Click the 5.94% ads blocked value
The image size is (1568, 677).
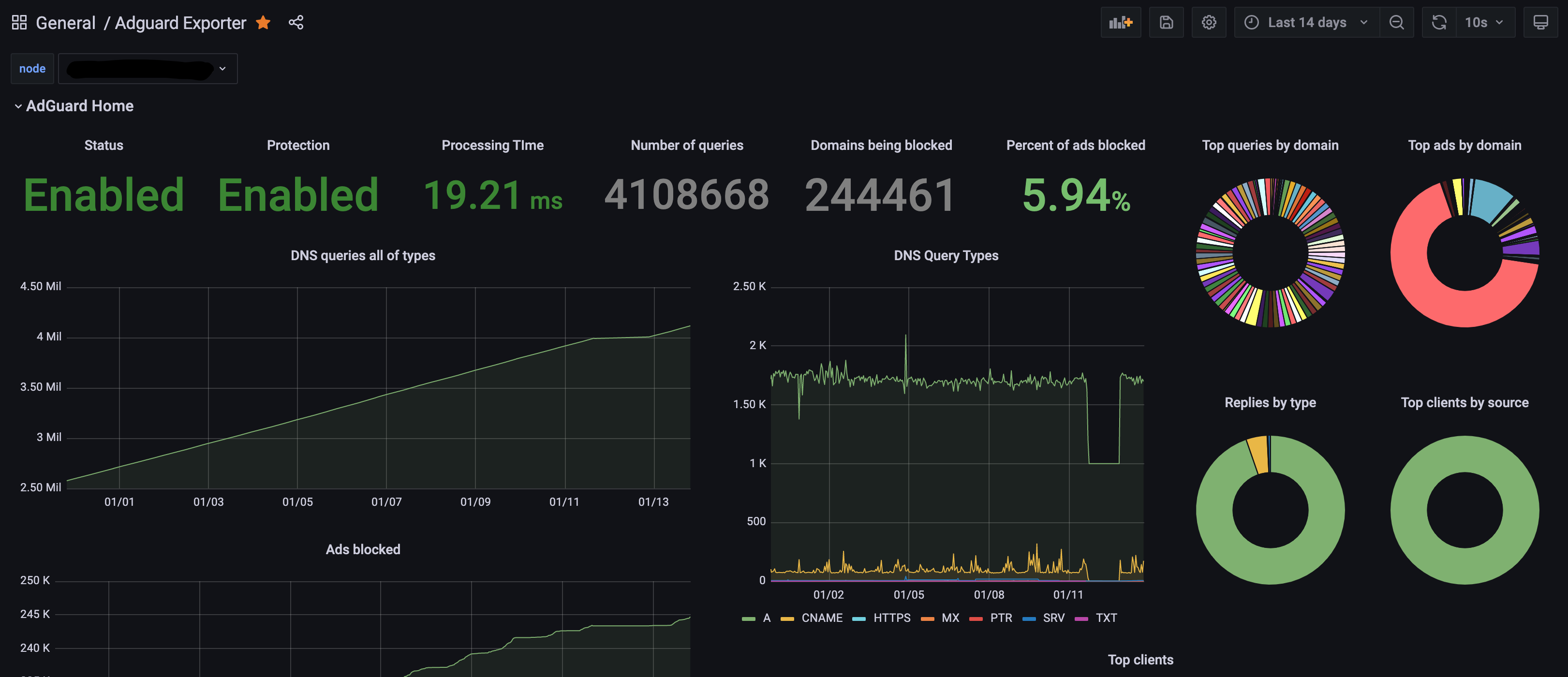tap(1076, 195)
